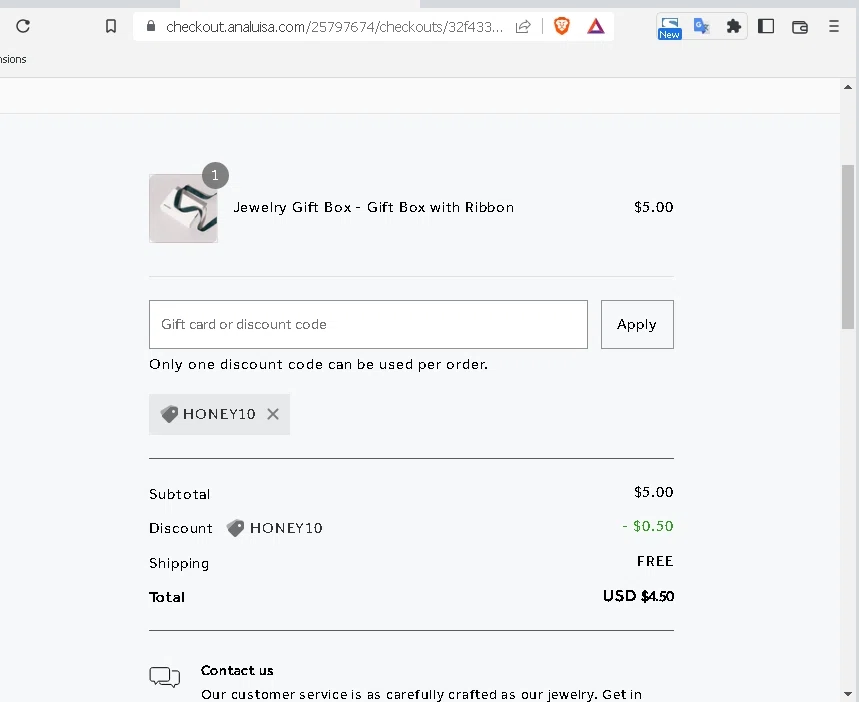Focus the gift card or discount code field
This screenshot has width=859, height=702.
pyautogui.click(x=368, y=324)
